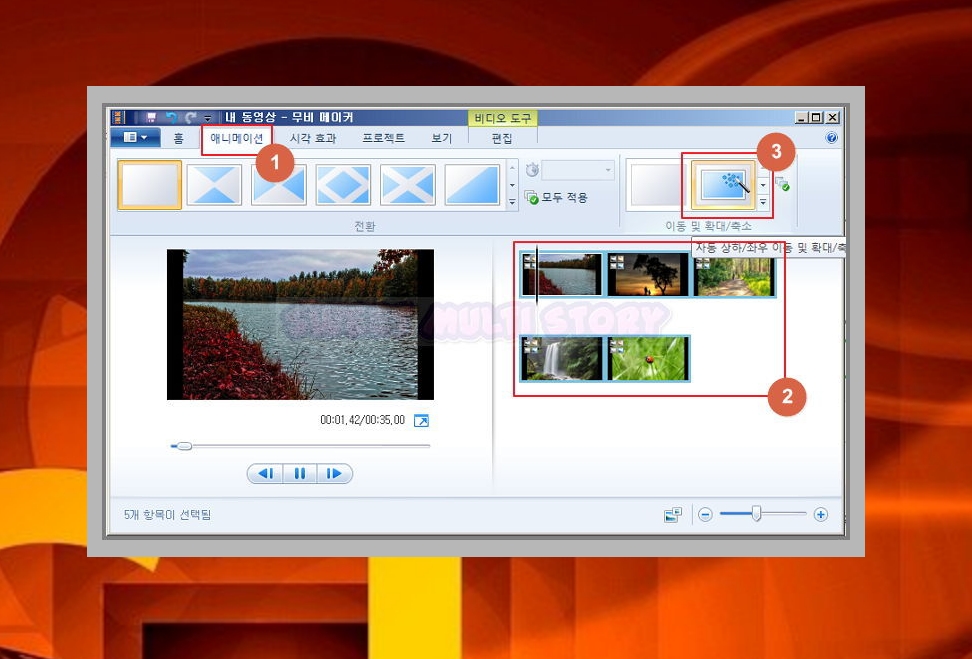Open the transition duration combo box
This screenshot has width=972, height=659.
(x=578, y=170)
